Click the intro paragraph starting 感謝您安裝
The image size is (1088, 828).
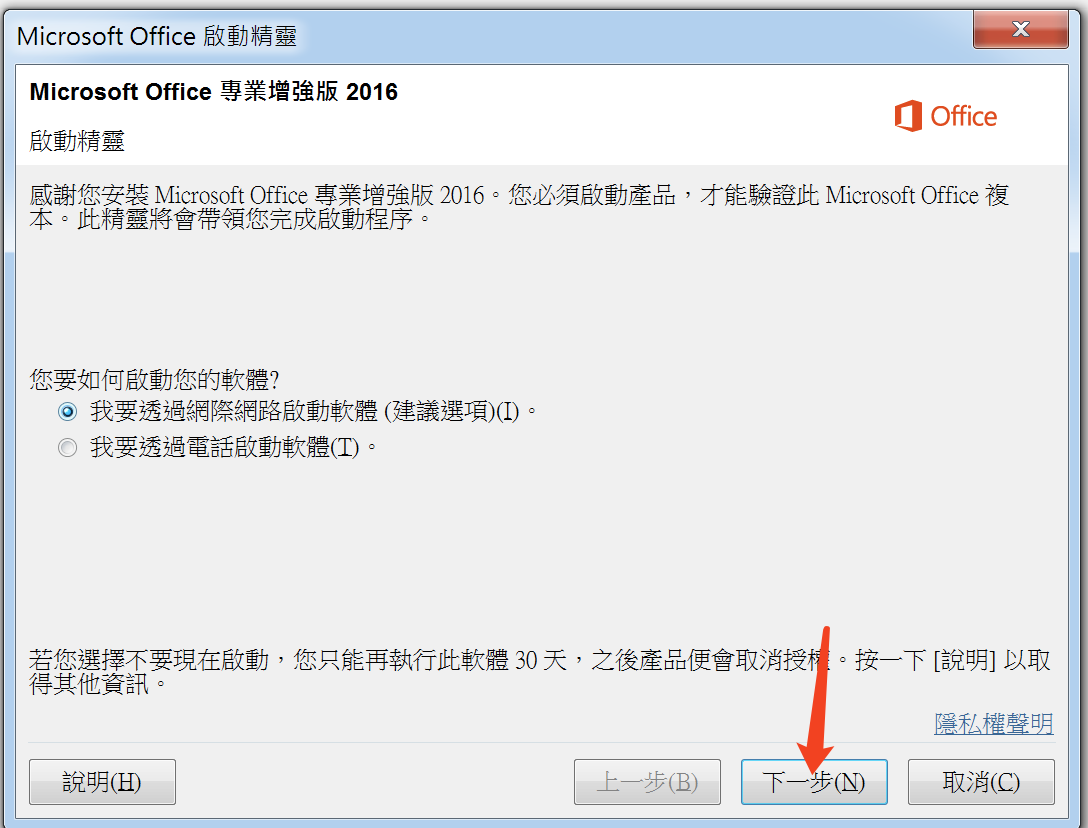(519, 207)
